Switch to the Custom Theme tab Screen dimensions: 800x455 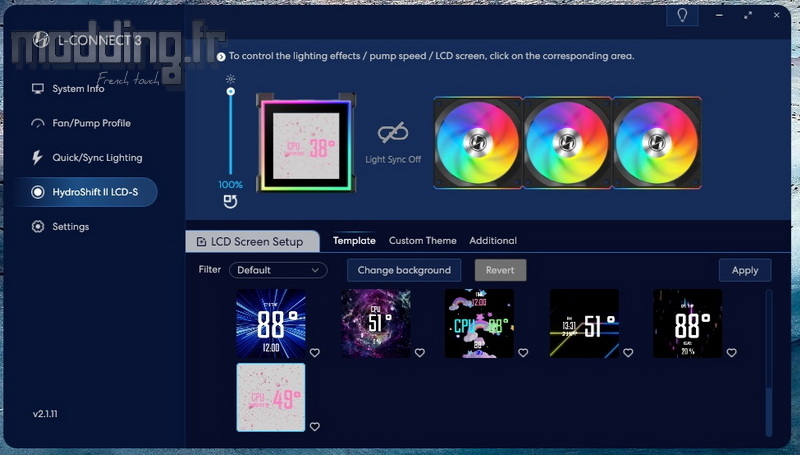[422, 241]
